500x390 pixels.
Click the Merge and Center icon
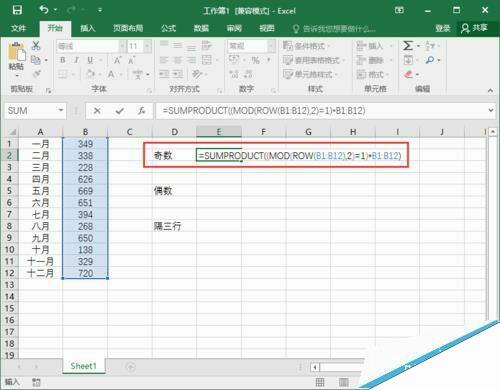207,60
